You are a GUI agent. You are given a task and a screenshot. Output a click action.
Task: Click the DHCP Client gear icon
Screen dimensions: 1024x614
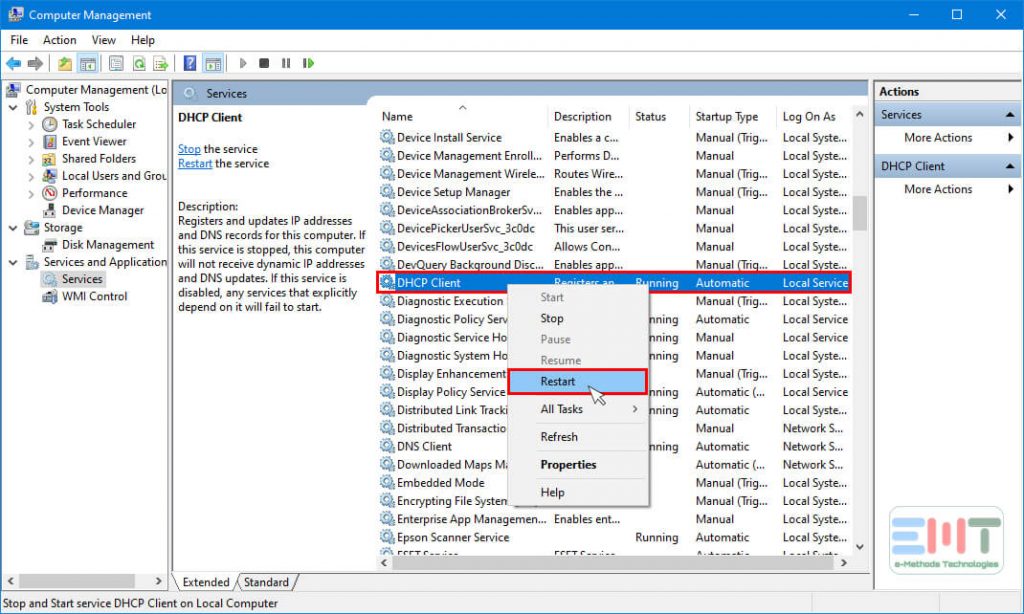pyautogui.click(x=387, y=282)
